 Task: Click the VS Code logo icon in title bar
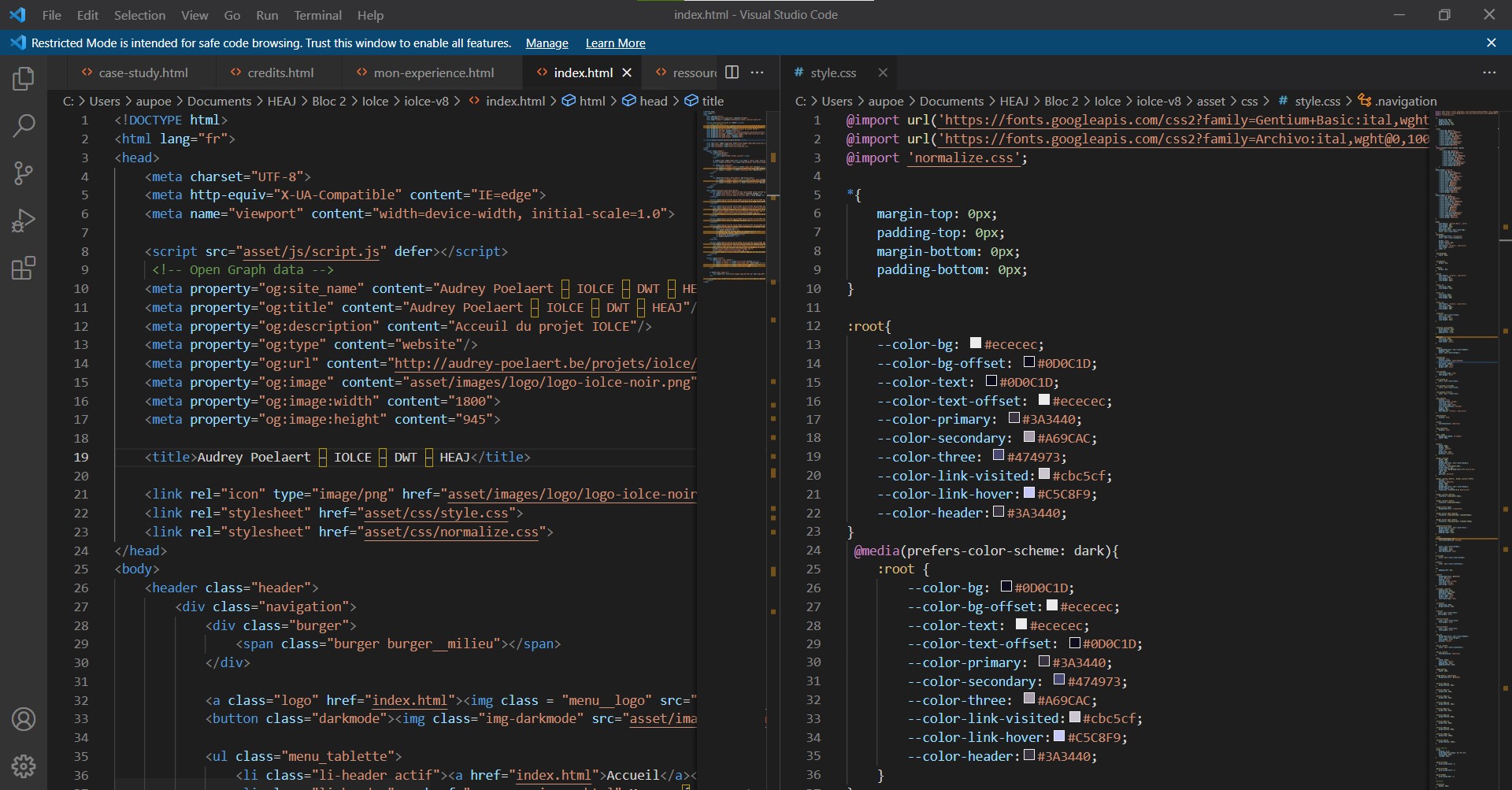point(17,15)
